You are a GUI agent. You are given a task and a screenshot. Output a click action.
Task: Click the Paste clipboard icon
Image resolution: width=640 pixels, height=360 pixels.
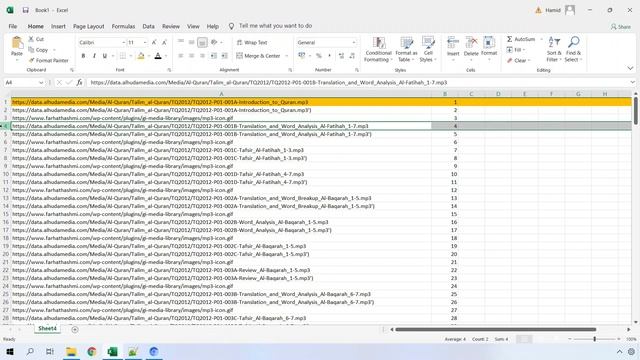[x=17, y=43]
